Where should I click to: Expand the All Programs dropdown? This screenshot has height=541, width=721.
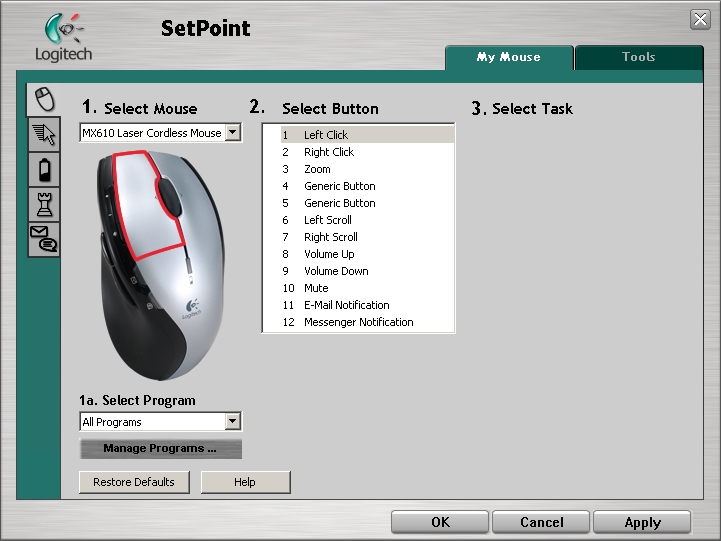click(x=233, y=422)
